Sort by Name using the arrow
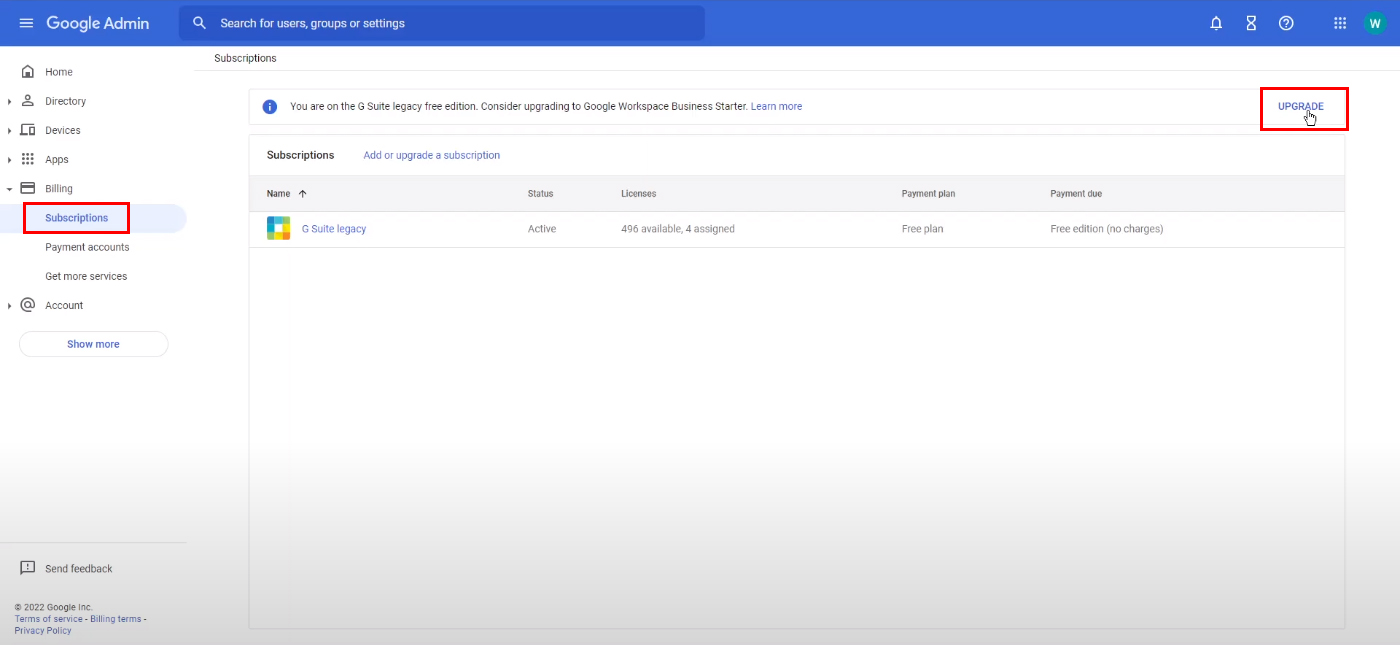Image resolution: width=1400 pixels, height=645 pixels. [x=302, y=194]
